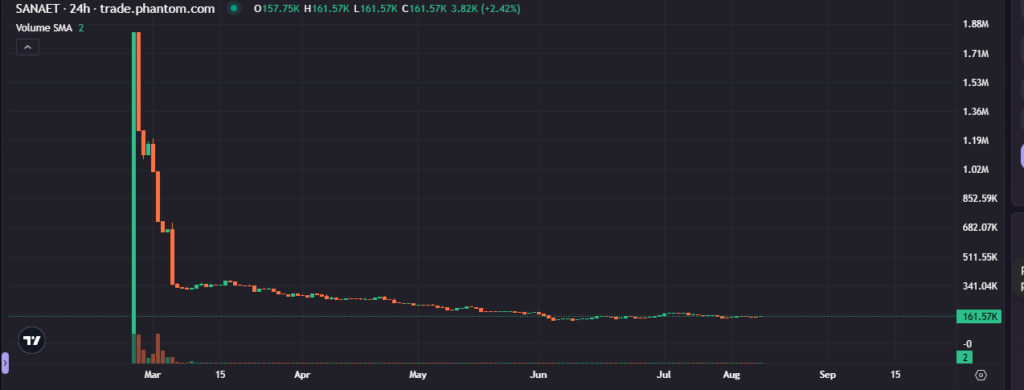The image size is (1024, 390).
Task: Click the 1.88M price axis label
Action: click(x=976, y=24)
